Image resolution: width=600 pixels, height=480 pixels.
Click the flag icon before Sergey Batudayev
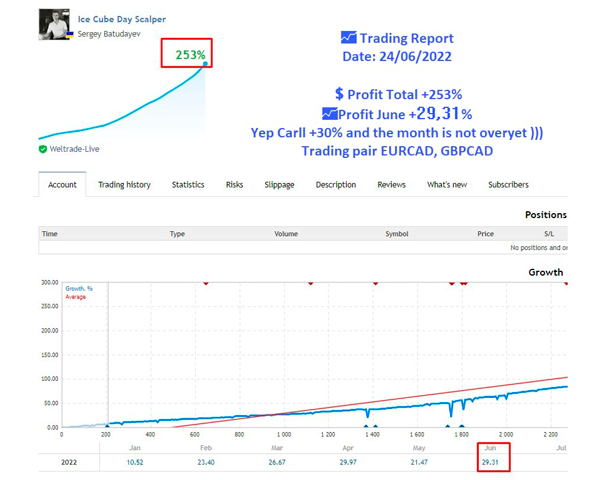[72, 33]
